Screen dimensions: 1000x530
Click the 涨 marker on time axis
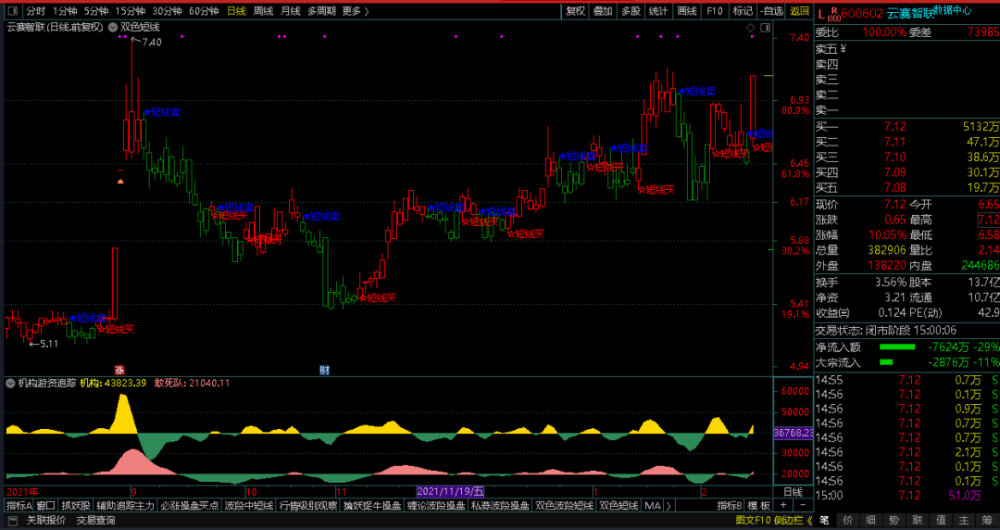(x=119, y=370)
